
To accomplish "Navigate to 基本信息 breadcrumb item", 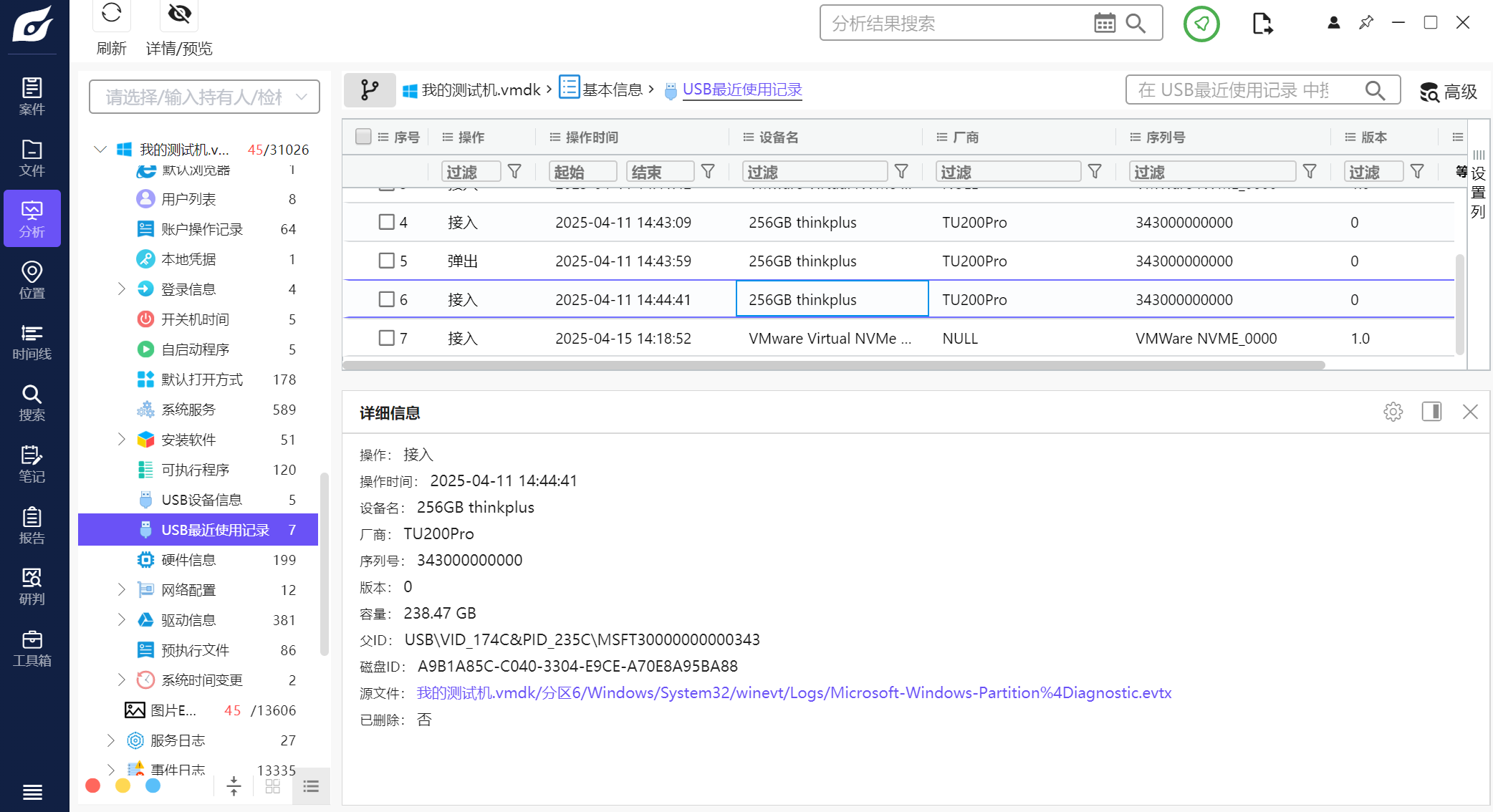I will pos(613,90).
